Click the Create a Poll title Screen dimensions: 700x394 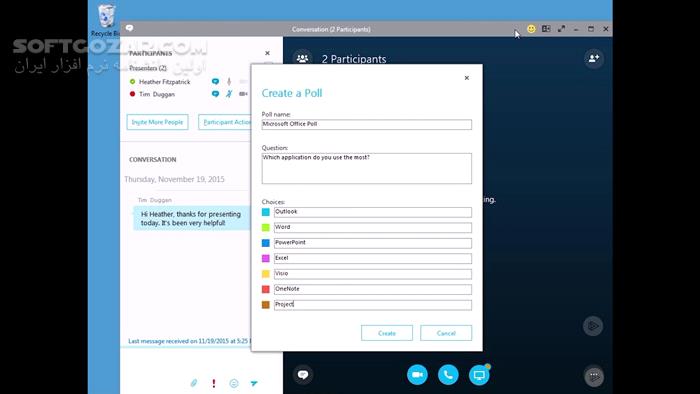coord(292,93)
